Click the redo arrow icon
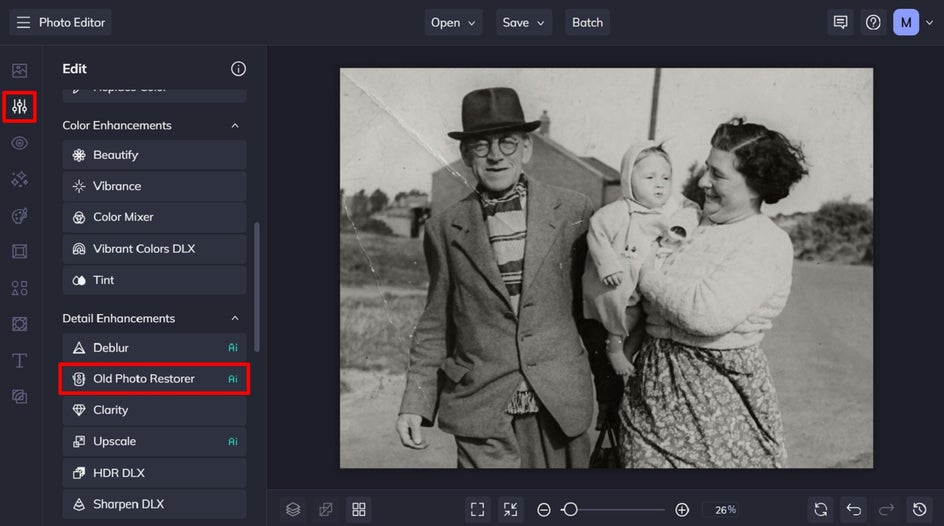 pyautogui.click(x=886, y=509)
